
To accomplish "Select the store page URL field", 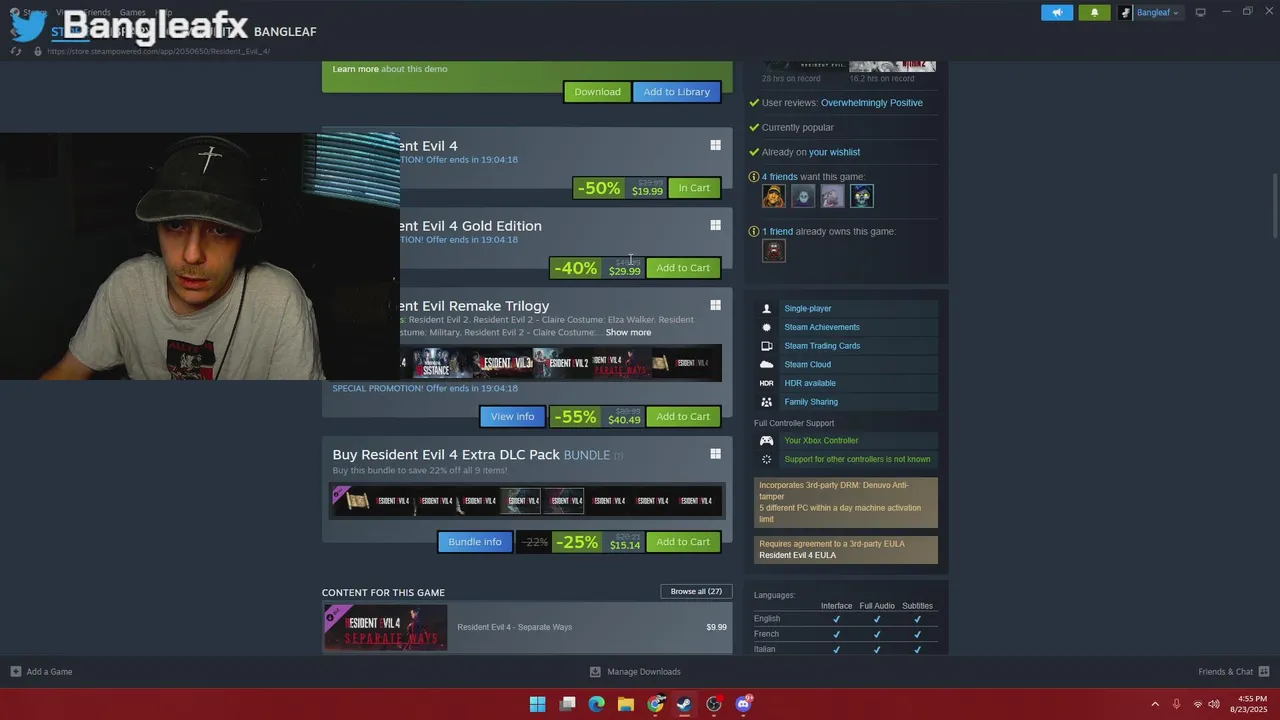I will pos(158,51).
